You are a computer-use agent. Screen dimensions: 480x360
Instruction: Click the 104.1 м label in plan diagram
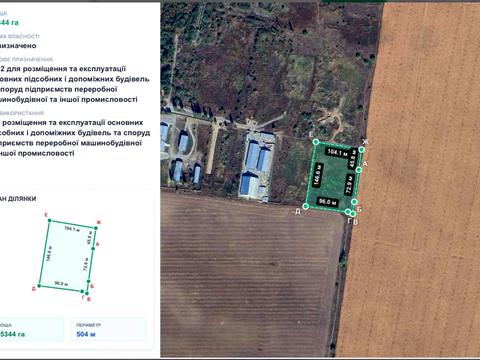72,229
